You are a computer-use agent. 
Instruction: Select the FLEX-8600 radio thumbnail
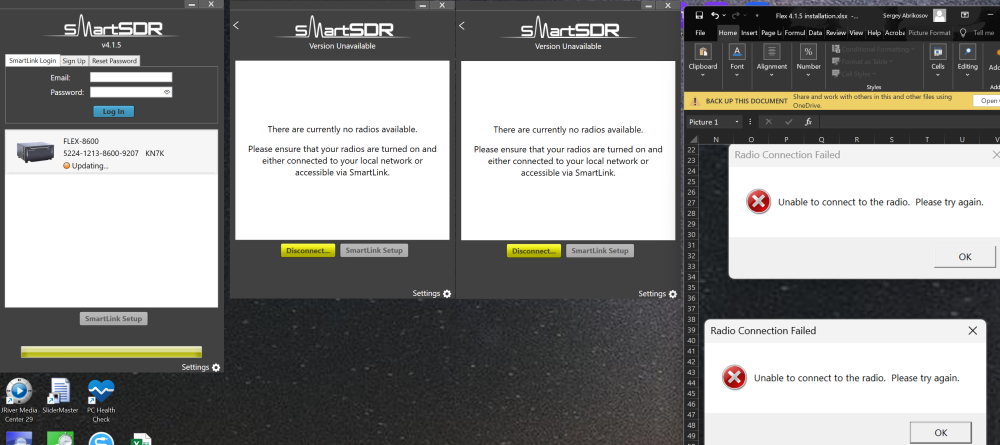(x=35, y=151)
